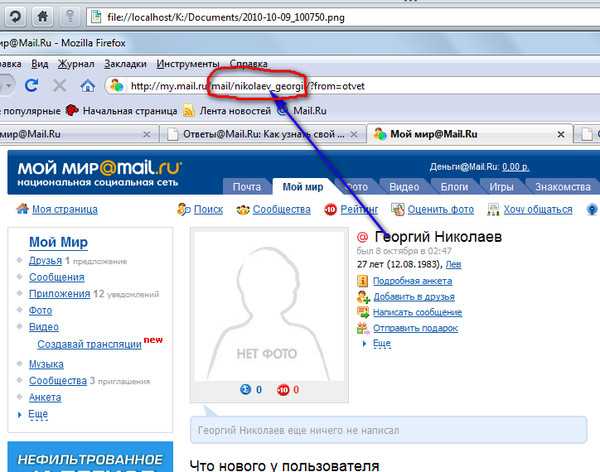Click the Сообщества people icon in toolbar
The image size is (600, 472).
243,210
